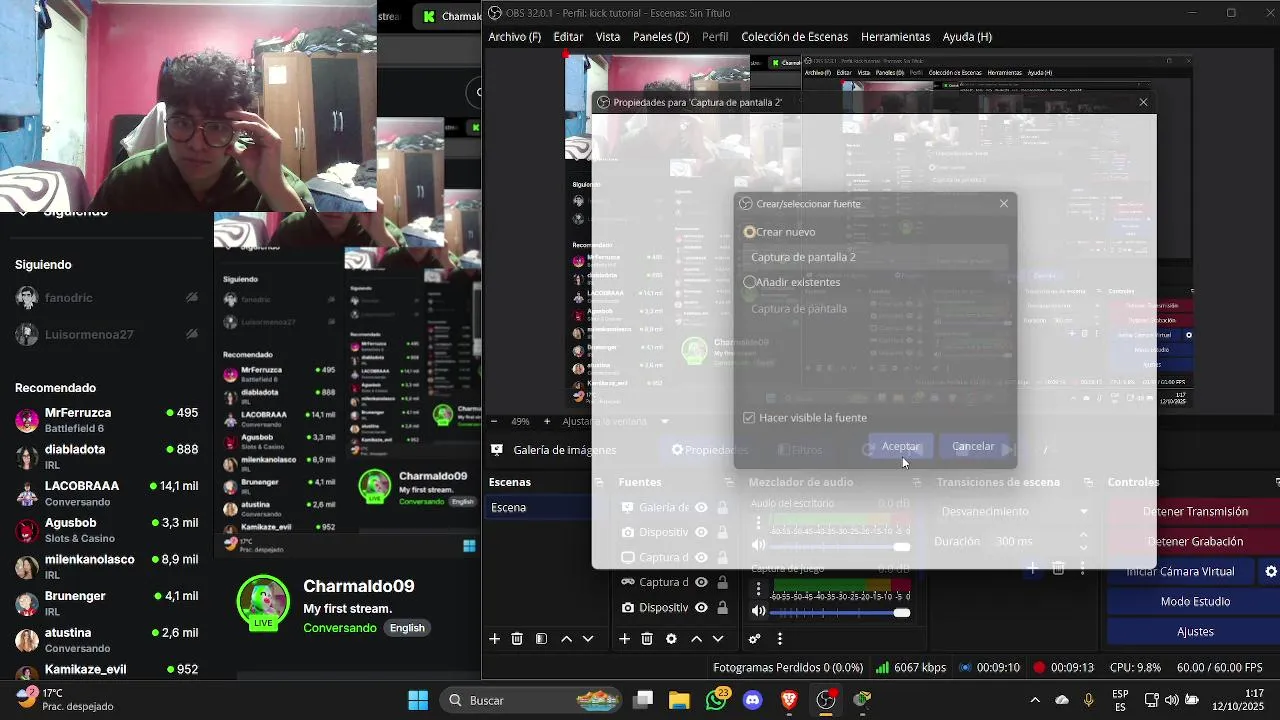
Task: Move selected source up in Fuentes
Action: coord(696,639)
